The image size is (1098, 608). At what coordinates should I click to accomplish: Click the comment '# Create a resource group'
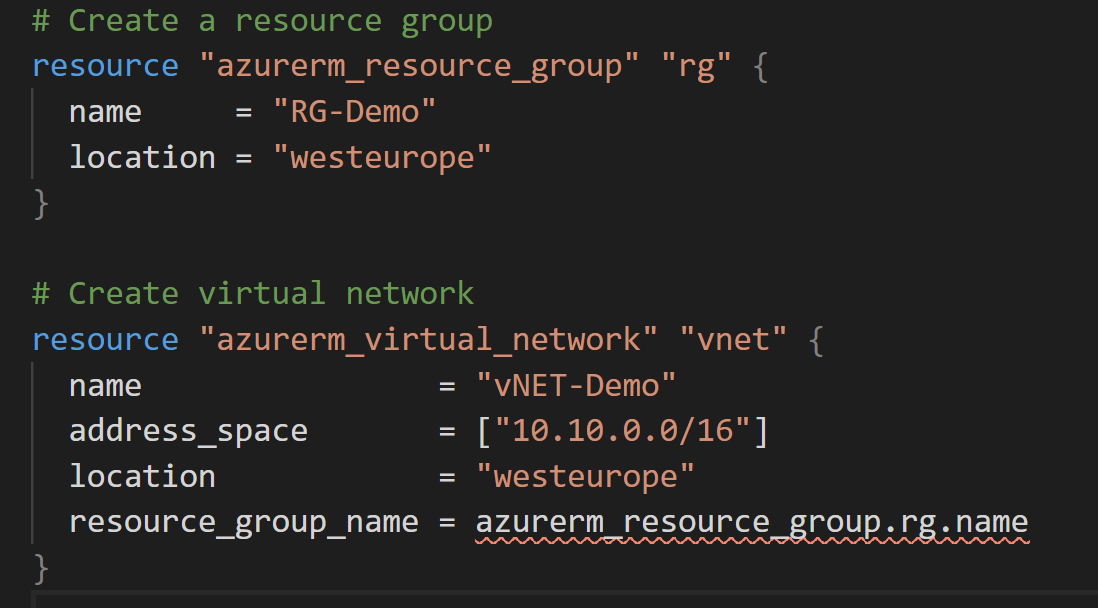(263, 20)
